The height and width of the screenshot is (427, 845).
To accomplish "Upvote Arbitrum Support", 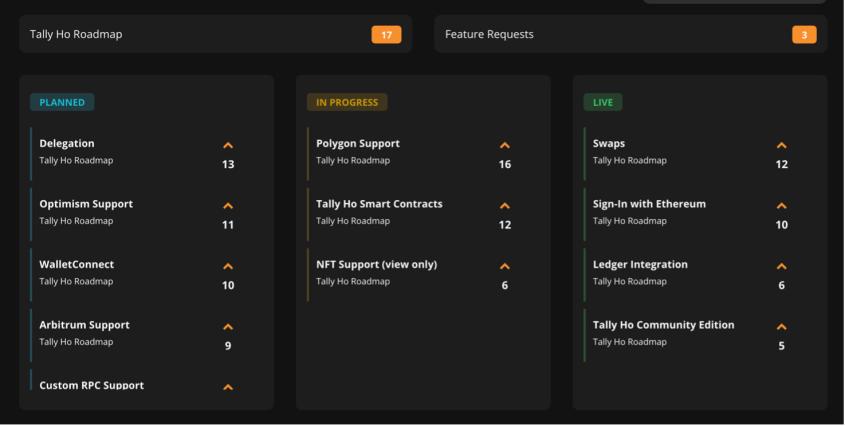I will (x=228, y=326).
